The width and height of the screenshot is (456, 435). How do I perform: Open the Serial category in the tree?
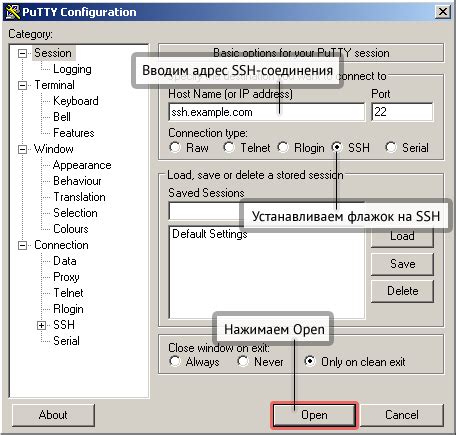click(x=66, y=341)
